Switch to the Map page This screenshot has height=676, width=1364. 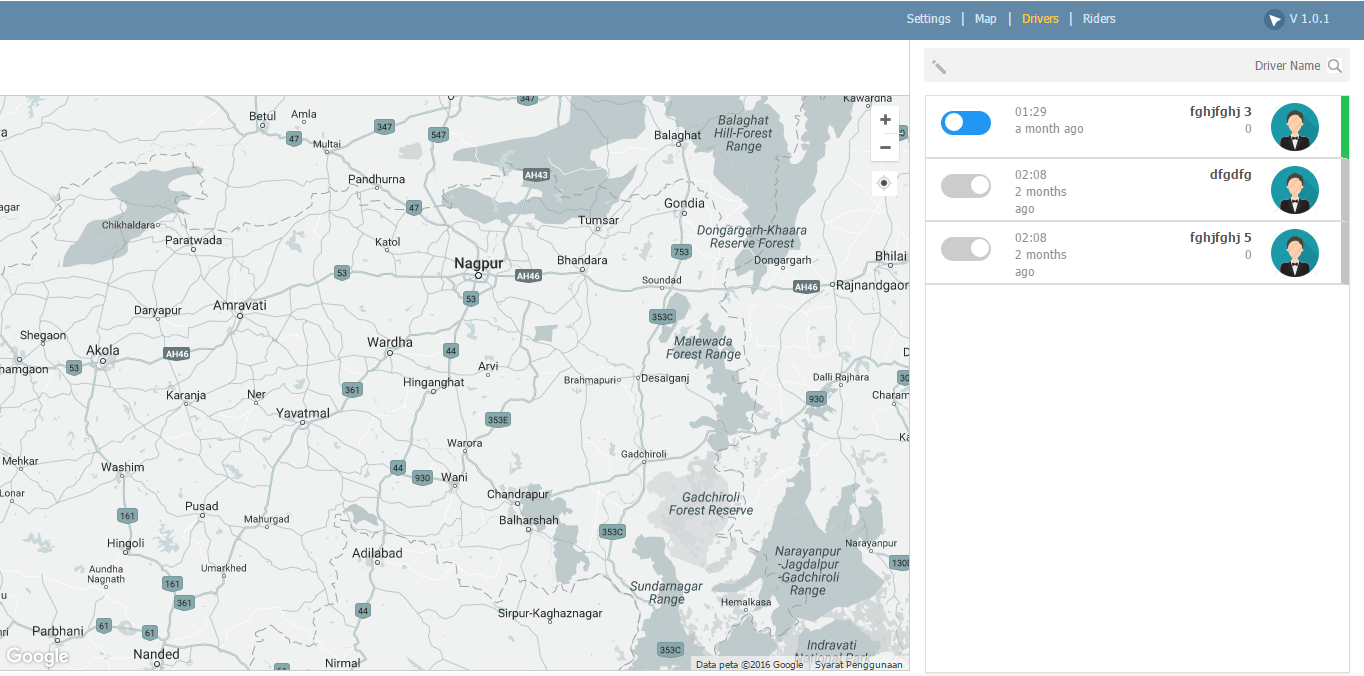[985, 19]
